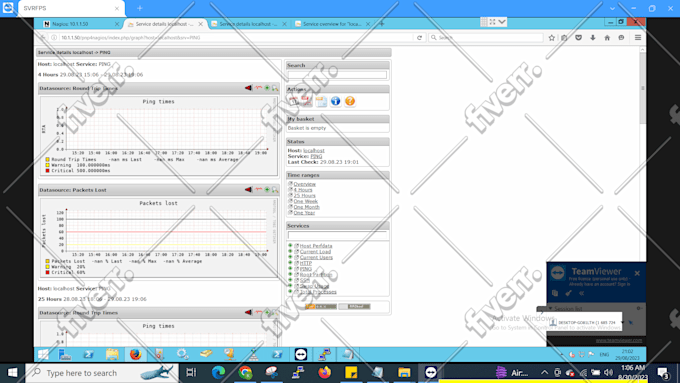Open Chrome on local taskbar
This screenshot has height=383, width=680.
coord(245,373)
